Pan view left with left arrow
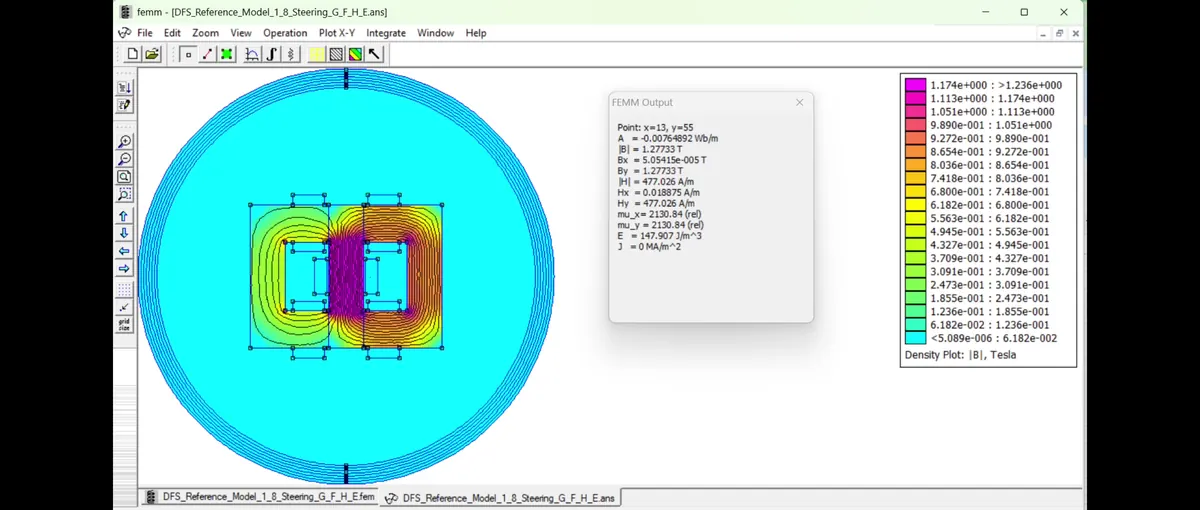 [125, 251]
